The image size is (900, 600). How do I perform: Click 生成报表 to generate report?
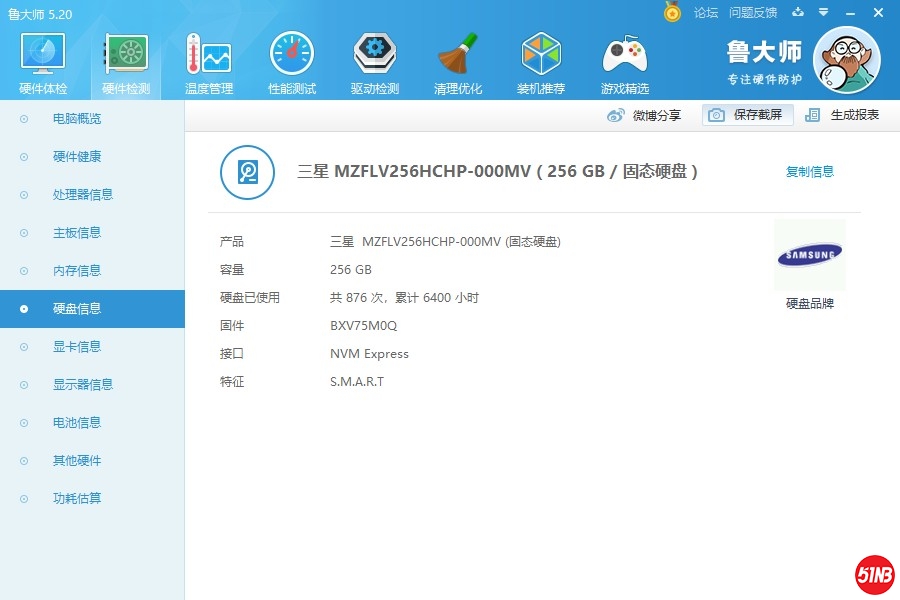click(843, 115)
